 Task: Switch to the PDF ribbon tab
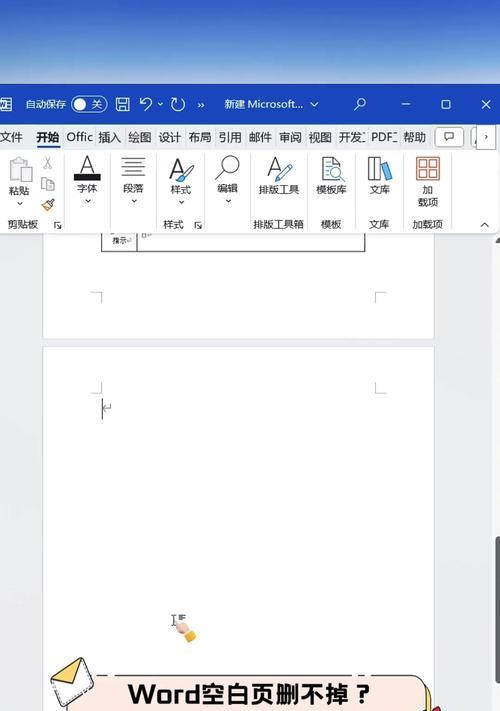(384, 137)
